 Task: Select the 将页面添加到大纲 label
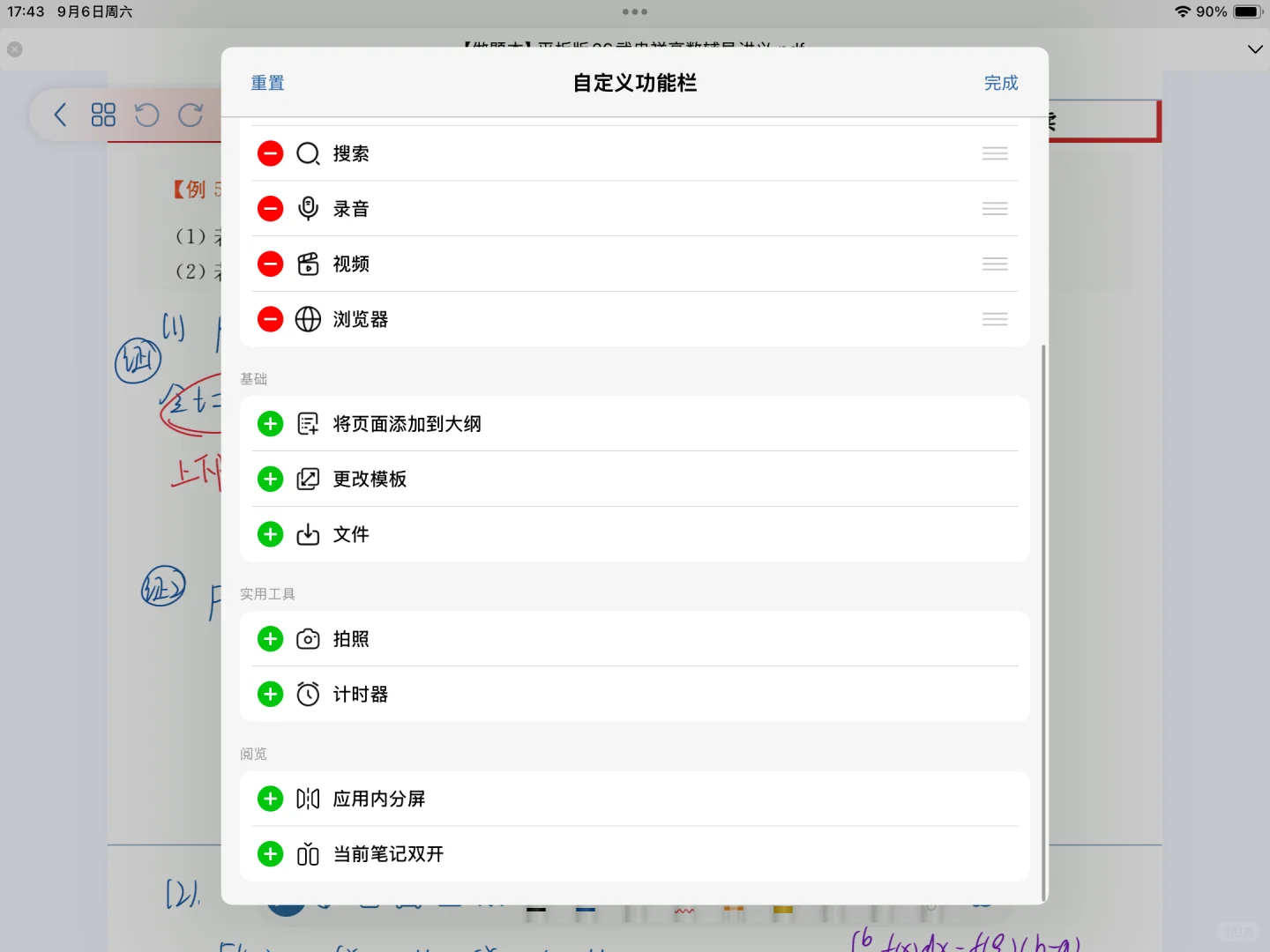pos(407,424)
